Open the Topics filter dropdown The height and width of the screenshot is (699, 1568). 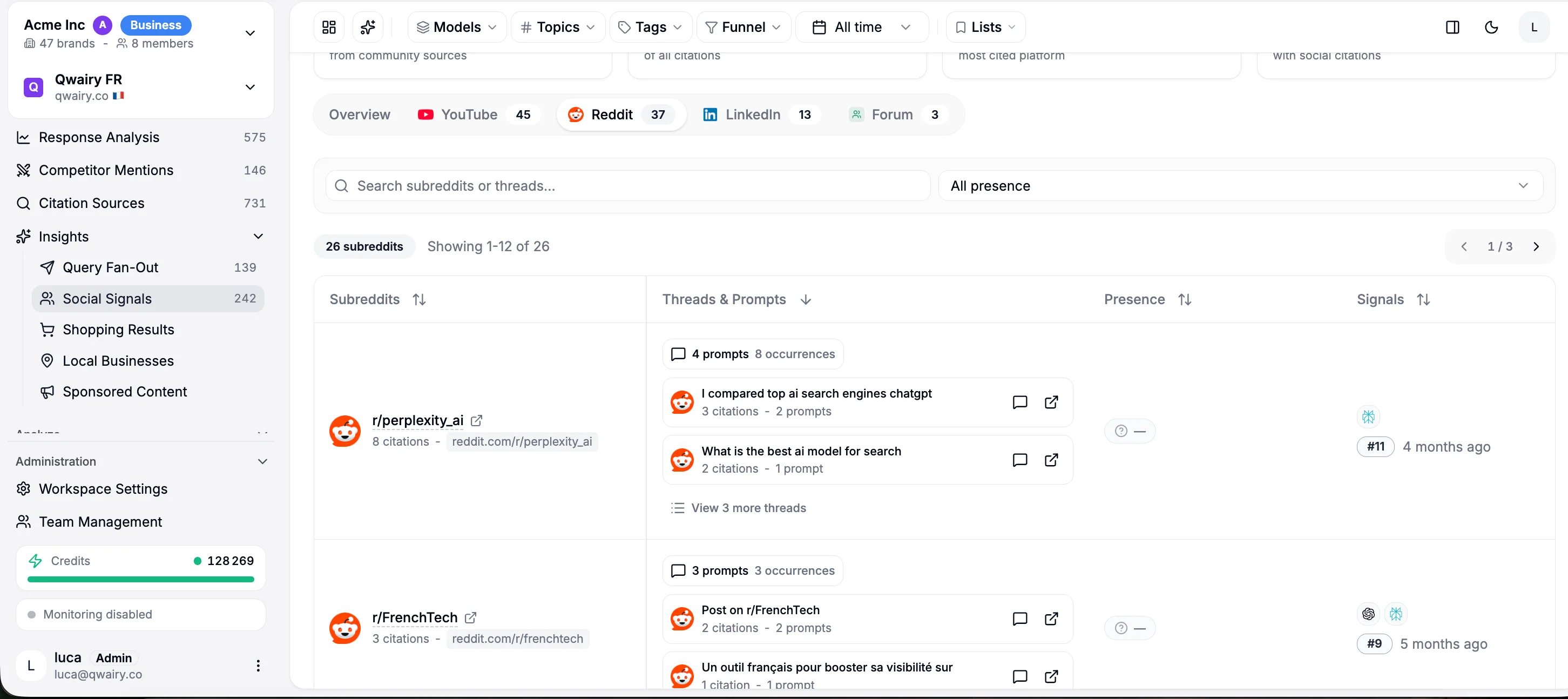click(x=558, y=28)
